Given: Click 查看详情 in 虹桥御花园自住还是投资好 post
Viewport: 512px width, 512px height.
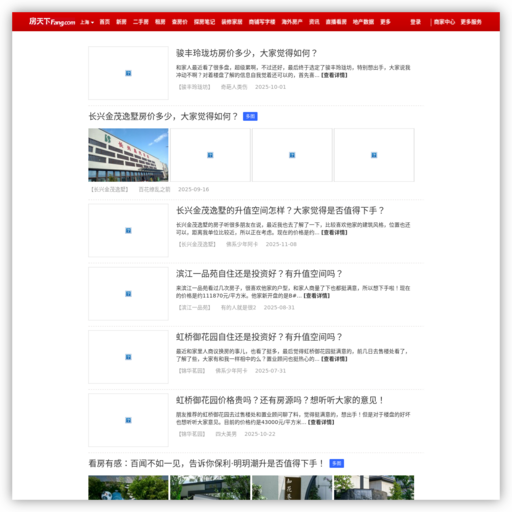Looking at the screenshot, I should [x=334, y=359].
